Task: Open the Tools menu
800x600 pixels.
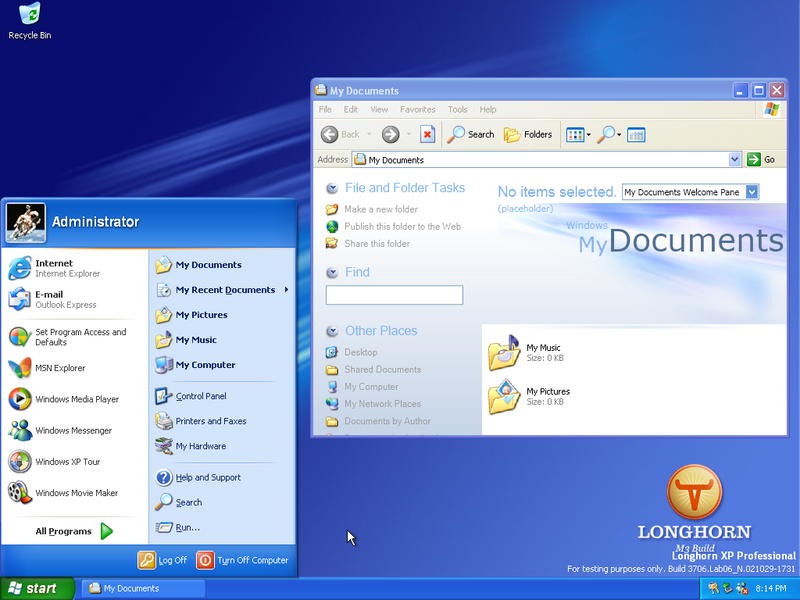Action: pyautogui.click(x=457, y=110)
